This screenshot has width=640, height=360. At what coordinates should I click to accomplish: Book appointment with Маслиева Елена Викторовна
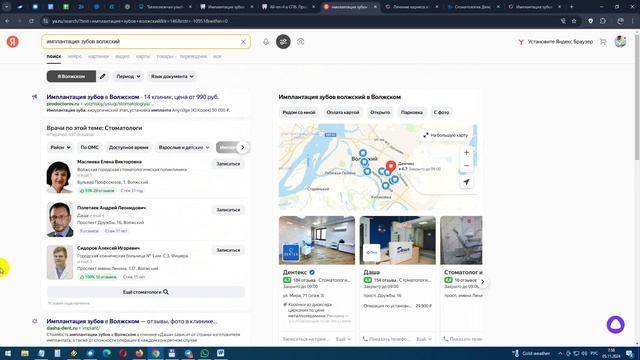click(x=228, y=164)
